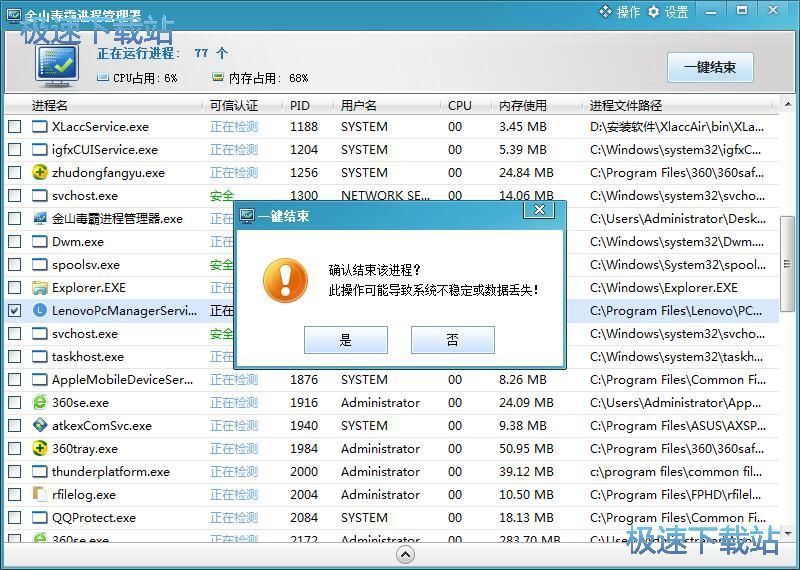800x570 pixels.
Task: Click the Dwm.exe process icon
Action: [40, 241]
